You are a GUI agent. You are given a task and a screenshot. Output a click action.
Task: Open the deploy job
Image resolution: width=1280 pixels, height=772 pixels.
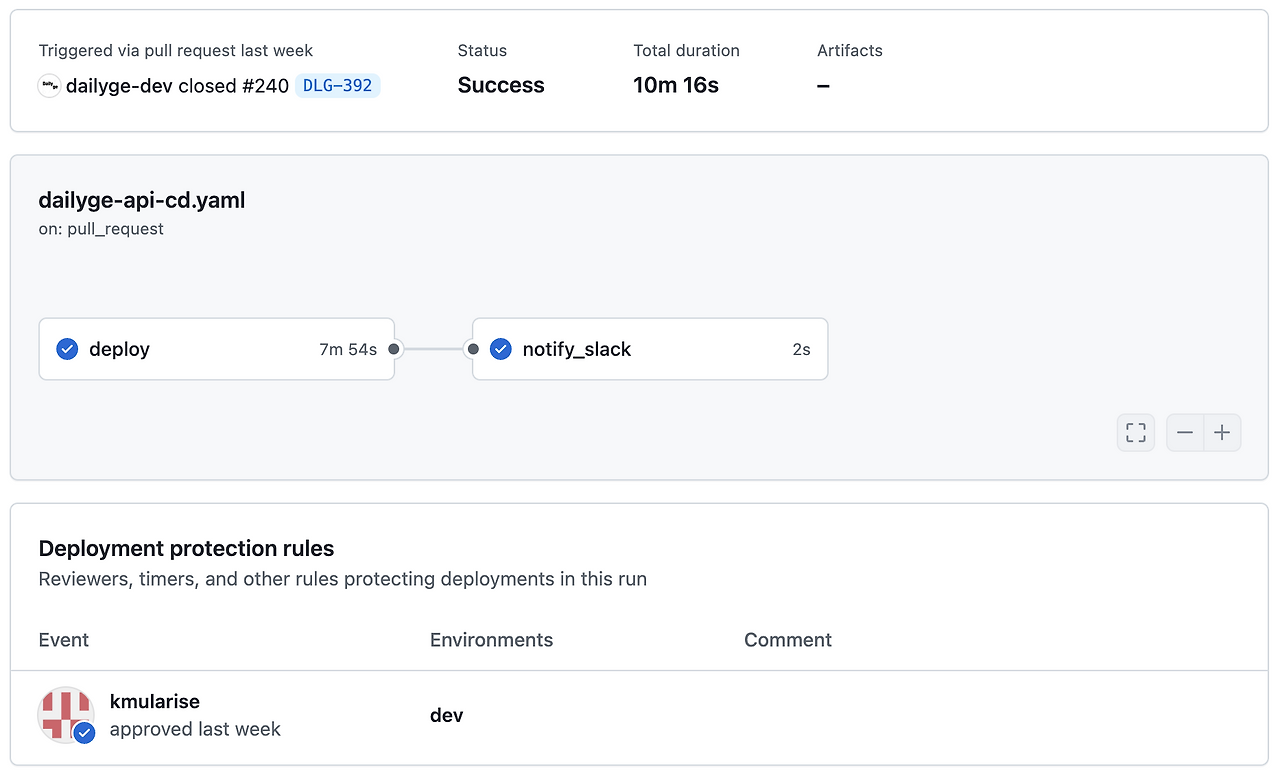[x=119, y=349]
